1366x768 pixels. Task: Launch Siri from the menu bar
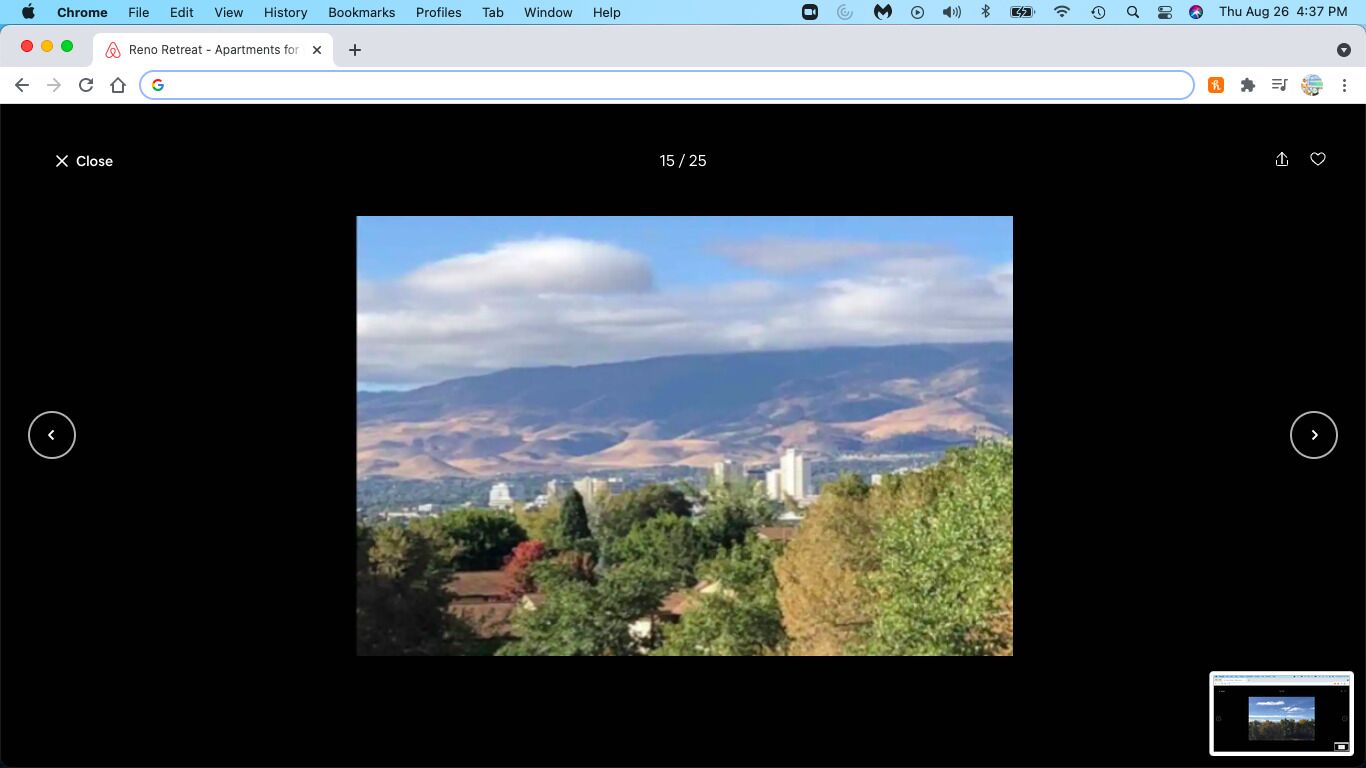[1196, 12]
